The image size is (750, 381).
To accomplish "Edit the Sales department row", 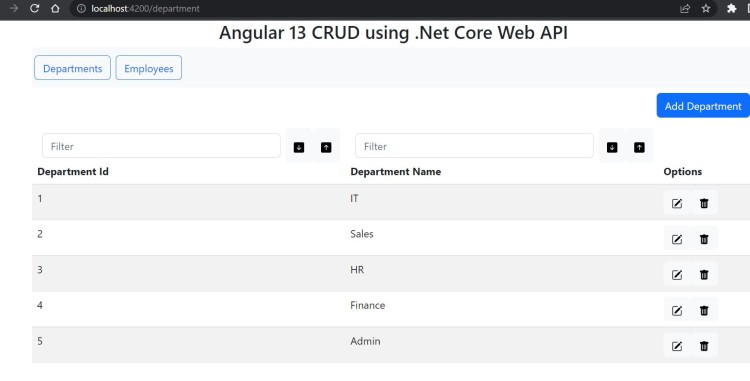I will tap(677, 239).
